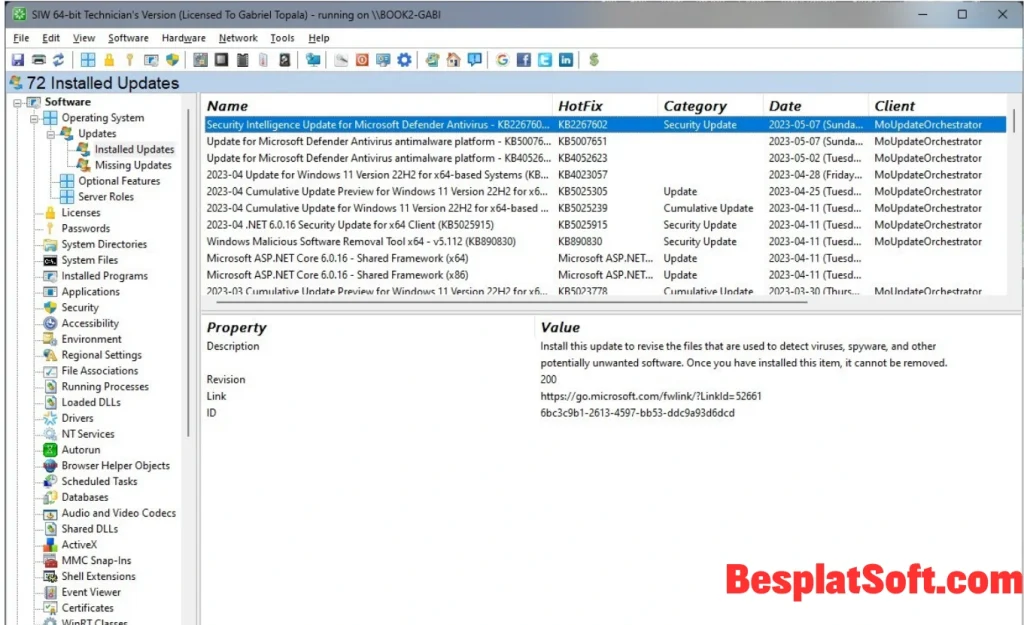Select Missing Updates in the tree
The width and height of the screenshot is (1024, 625).
[133, 165]
